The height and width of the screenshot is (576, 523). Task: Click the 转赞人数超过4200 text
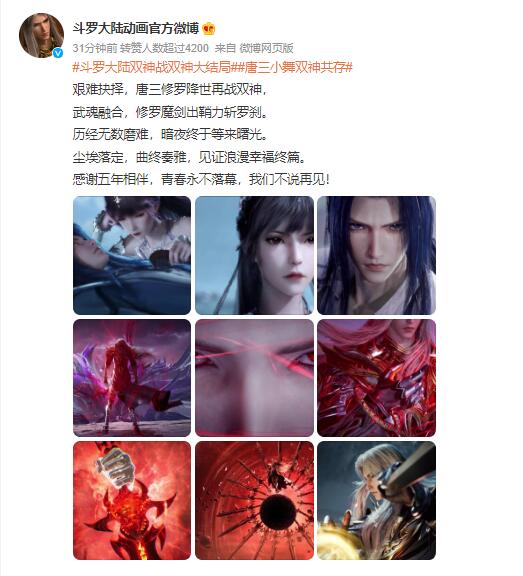point(165,48)
